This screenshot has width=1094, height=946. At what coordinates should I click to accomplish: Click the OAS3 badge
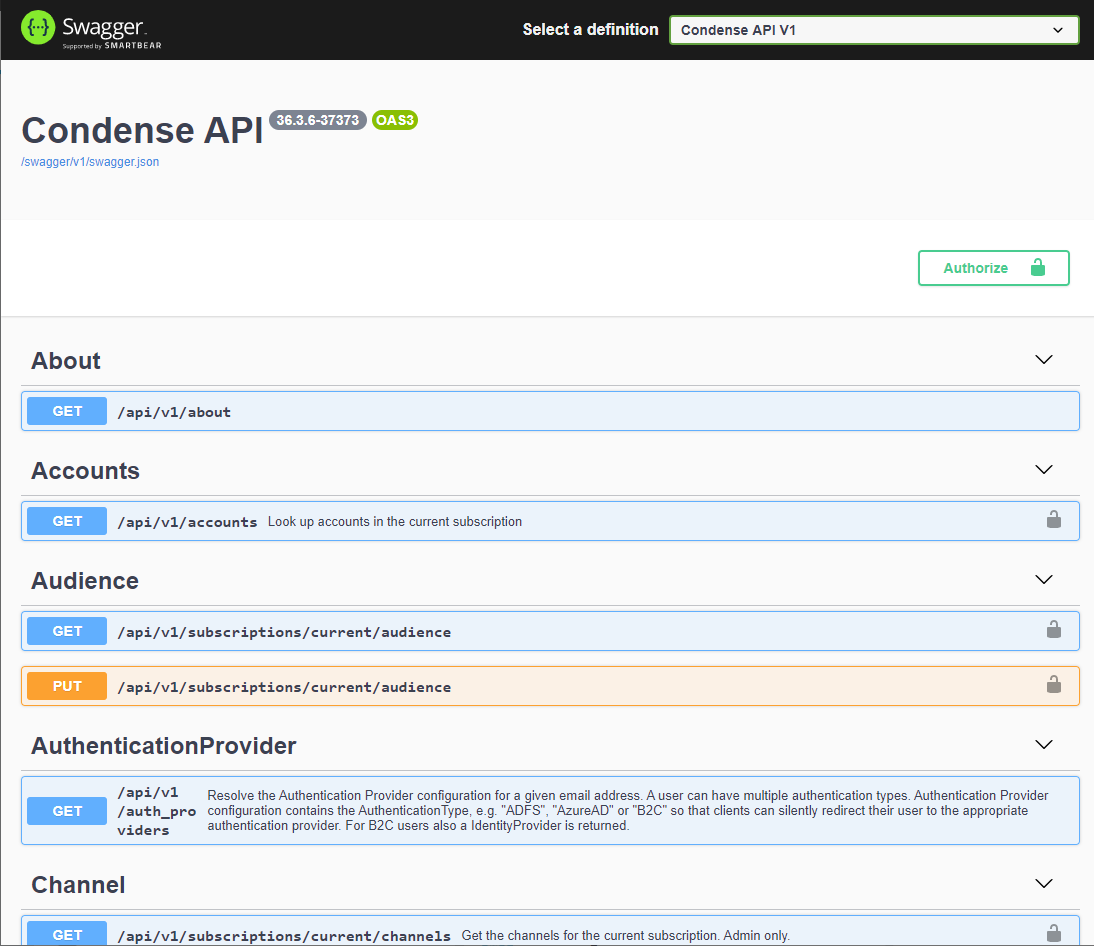coord(395,120)
